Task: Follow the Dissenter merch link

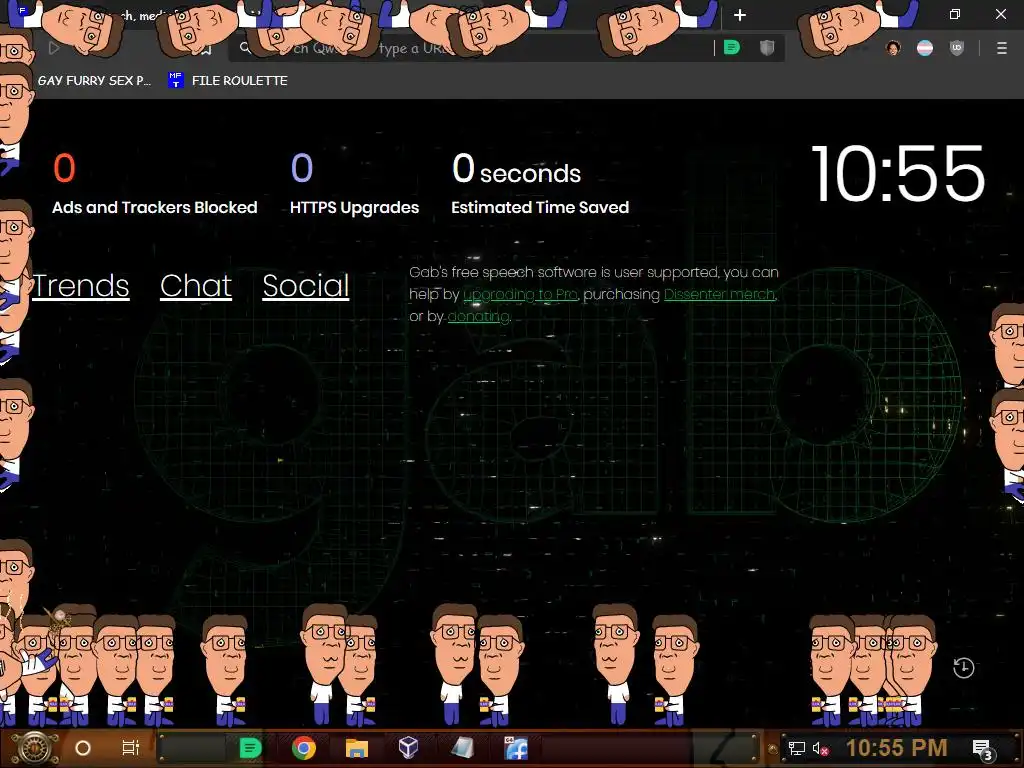Action: [x=720, y=295]
